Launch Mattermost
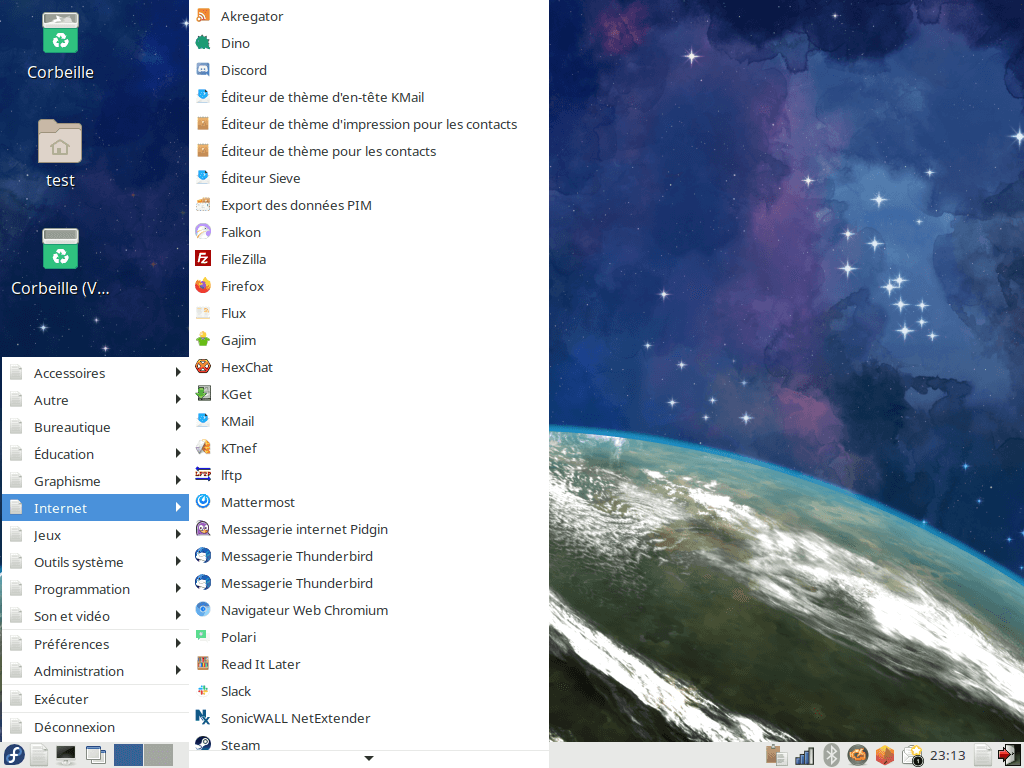Image resolution: width=1024 pixels, height=768 pixels. [x=368, y=502]
